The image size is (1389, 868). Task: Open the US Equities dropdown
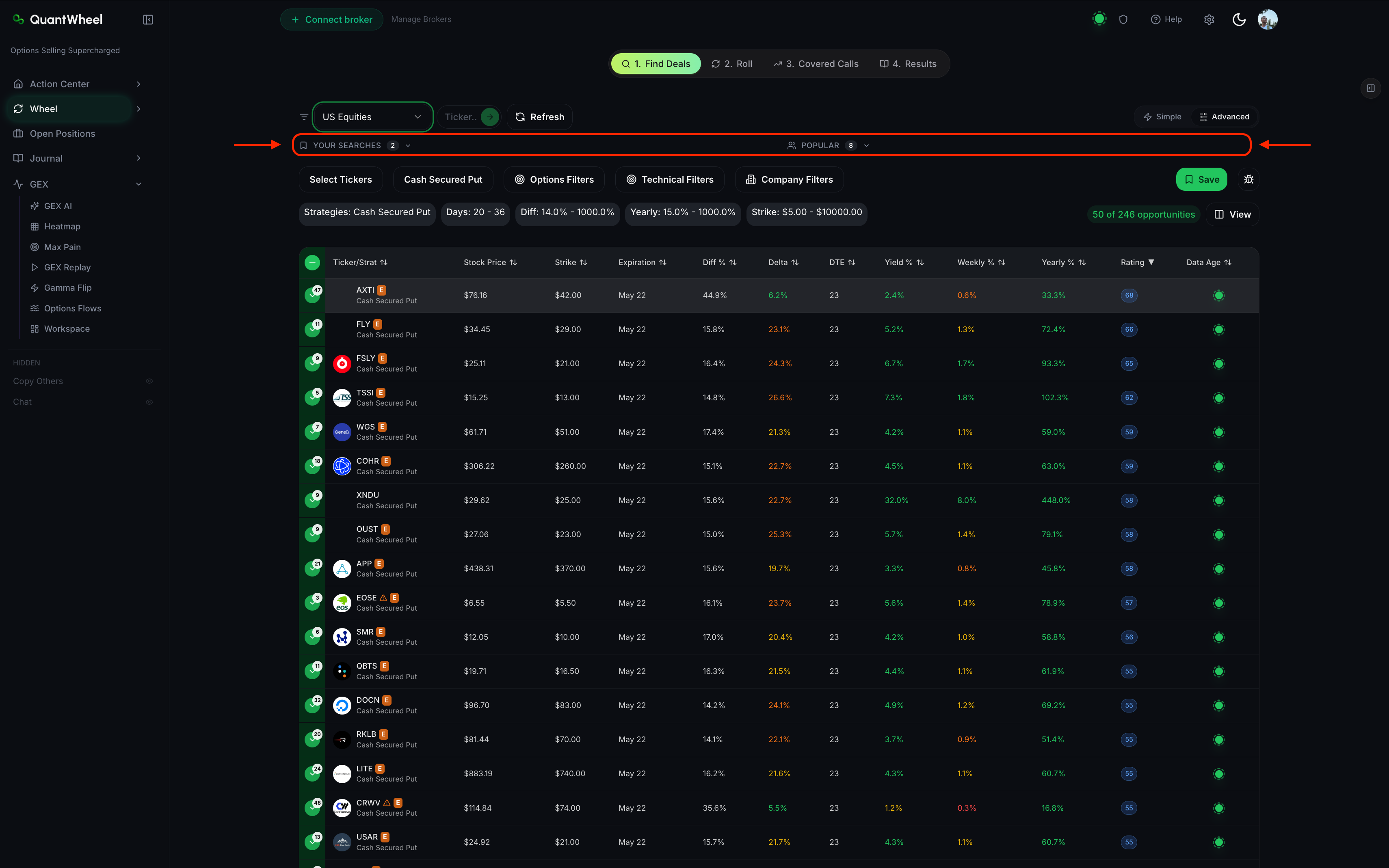[x=372, y=117]
